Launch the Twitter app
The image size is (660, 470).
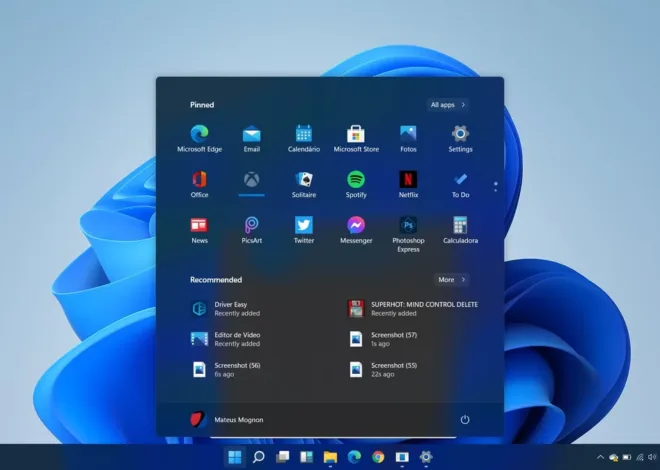point(303,230)
